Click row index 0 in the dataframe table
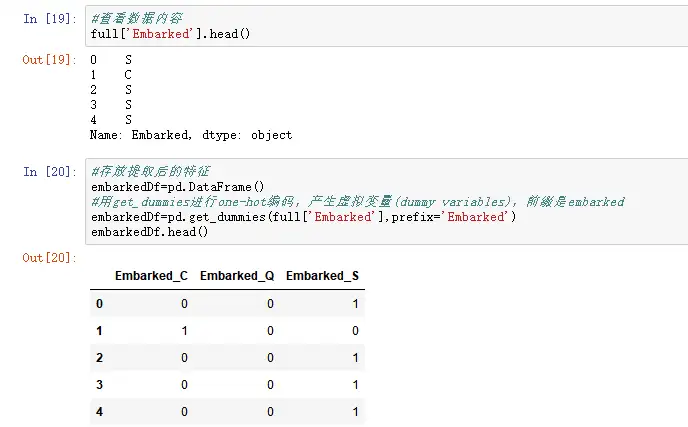The width and height of the screenshot is (688, 427). (100, 304)
